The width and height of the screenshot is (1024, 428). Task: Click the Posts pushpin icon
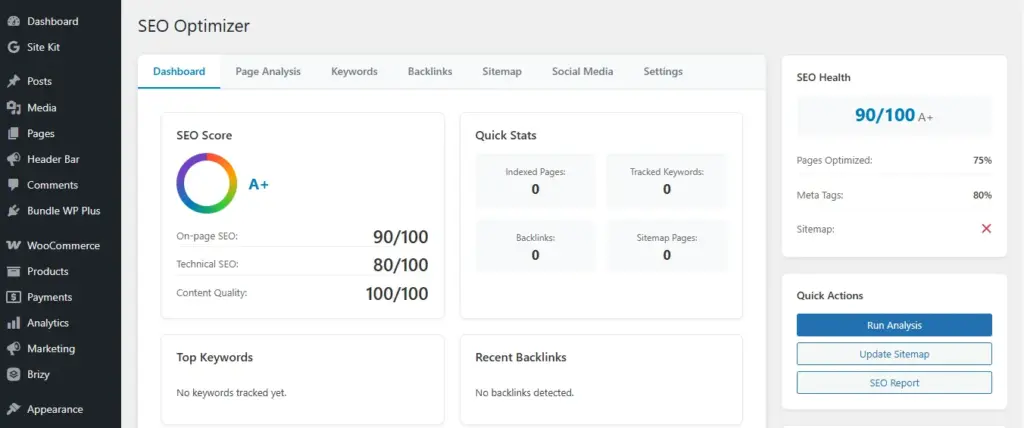coord(13,82)
